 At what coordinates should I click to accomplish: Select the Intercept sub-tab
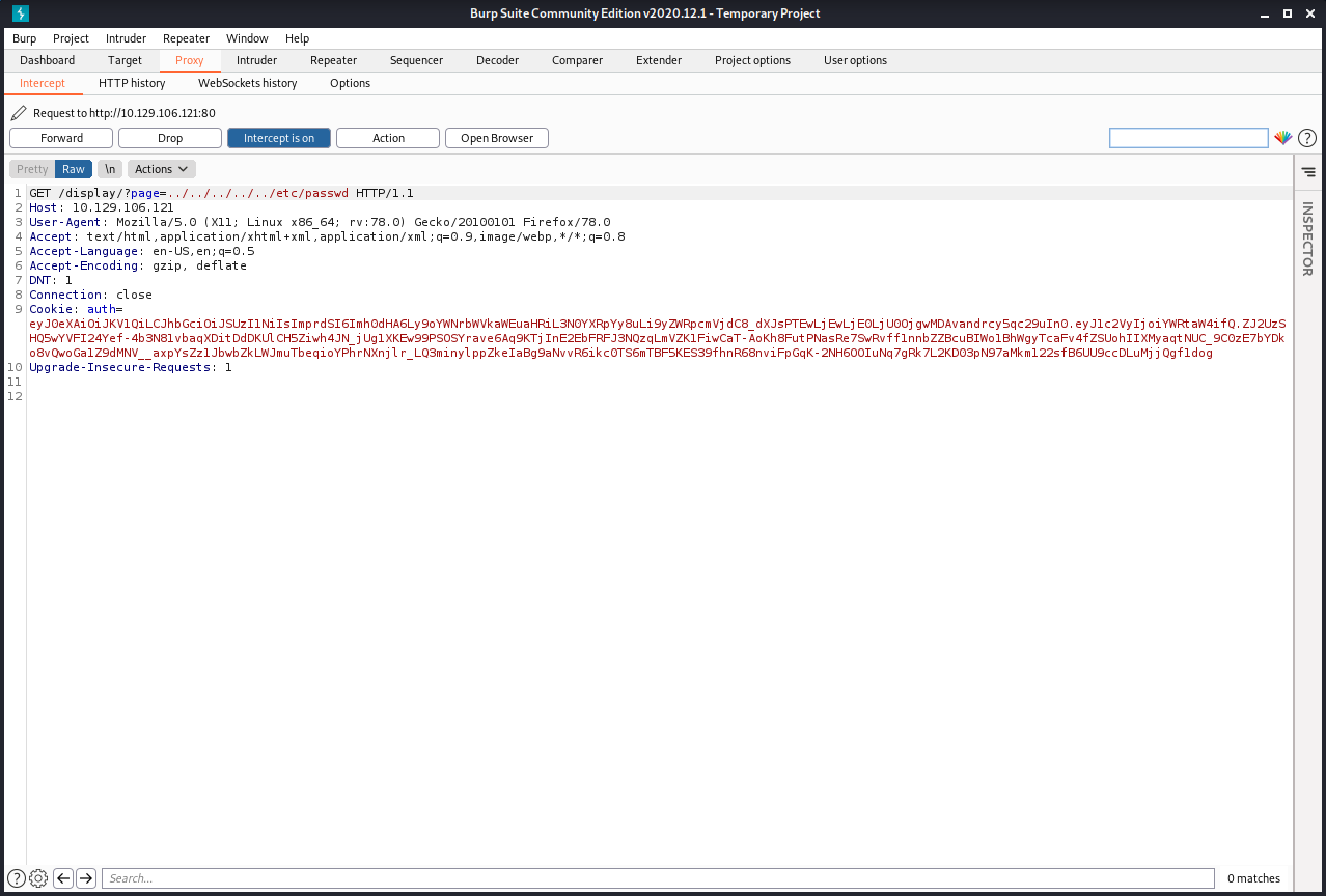[42, 83]
